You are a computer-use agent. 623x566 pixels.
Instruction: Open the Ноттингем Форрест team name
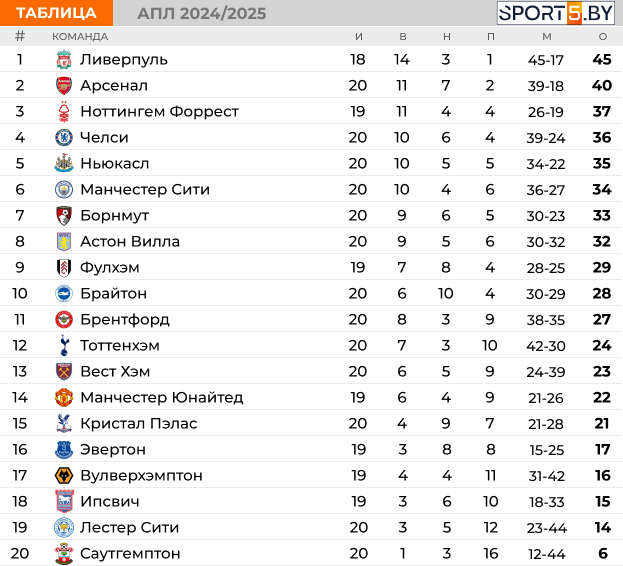tap(159, 112)
